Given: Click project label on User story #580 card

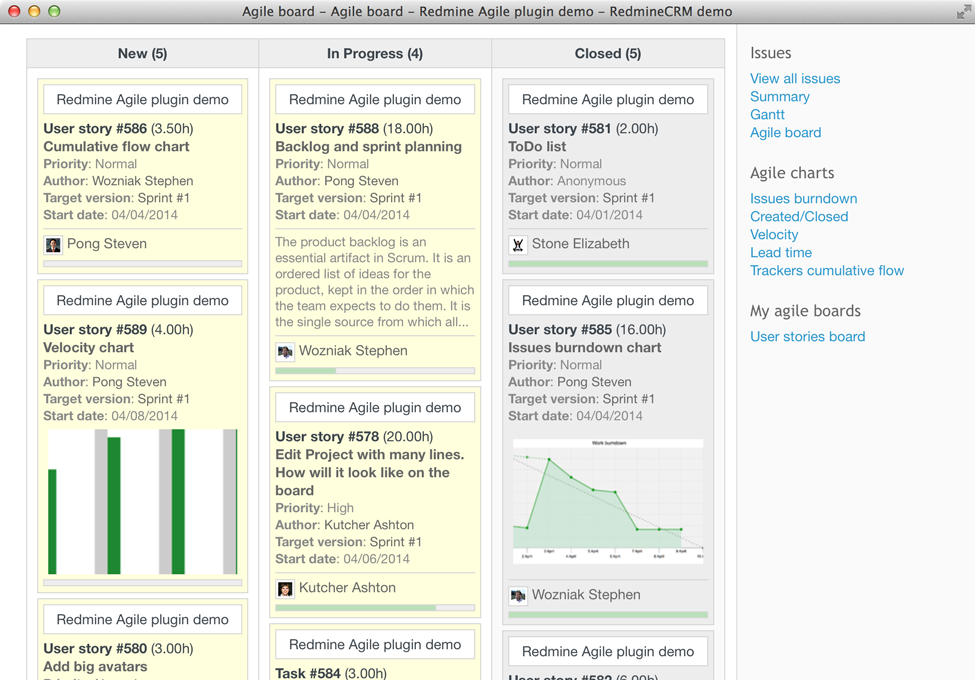Looking at the screenshot, I should click(142, 620).
